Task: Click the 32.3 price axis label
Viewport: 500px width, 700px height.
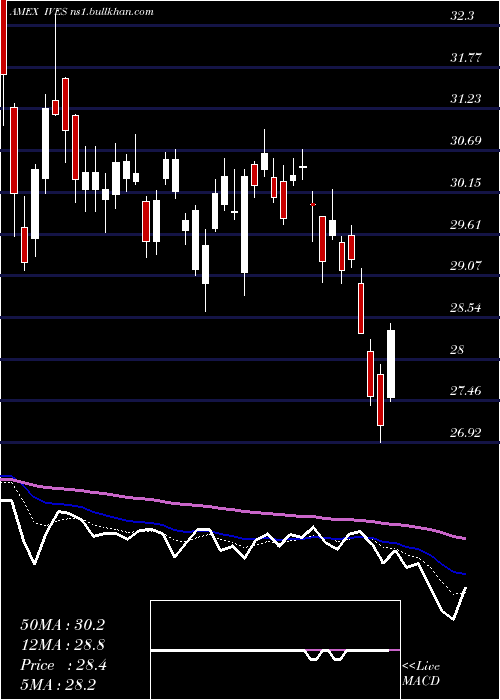Action: (463, 16)
